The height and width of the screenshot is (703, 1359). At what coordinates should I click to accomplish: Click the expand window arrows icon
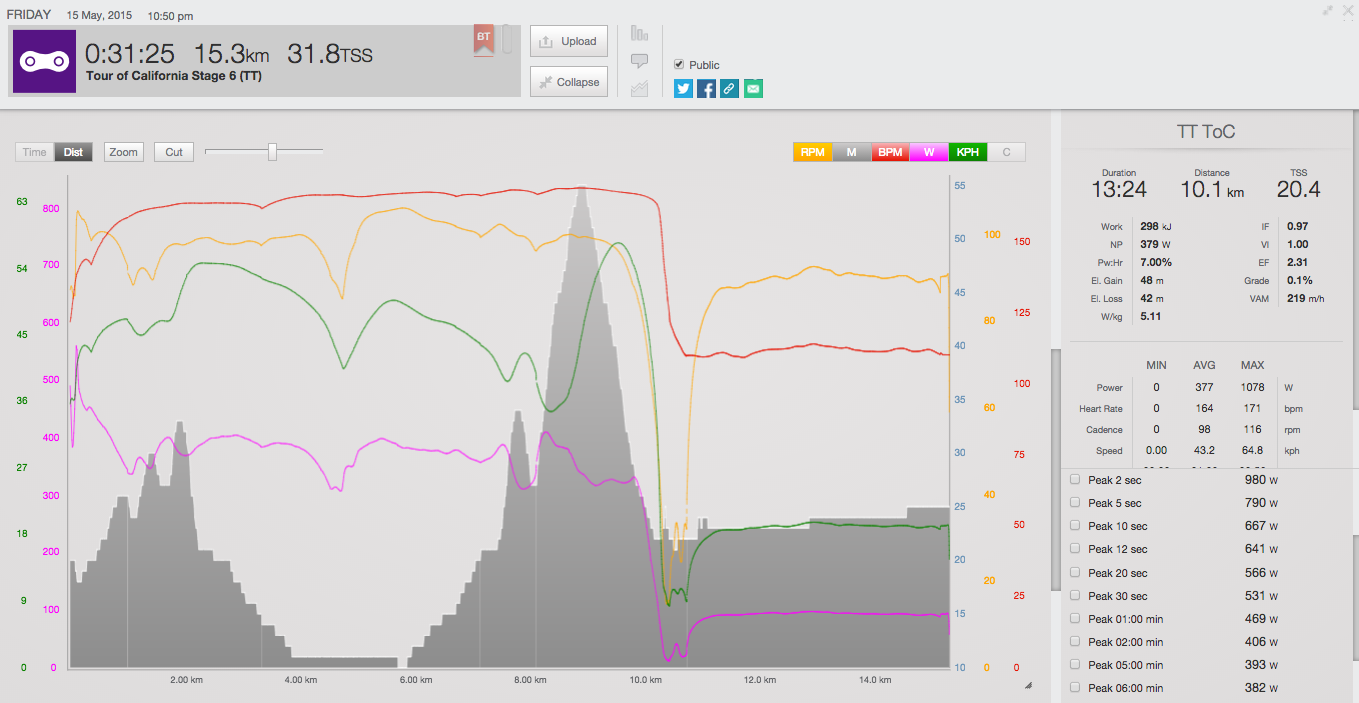coord(1328,10)
